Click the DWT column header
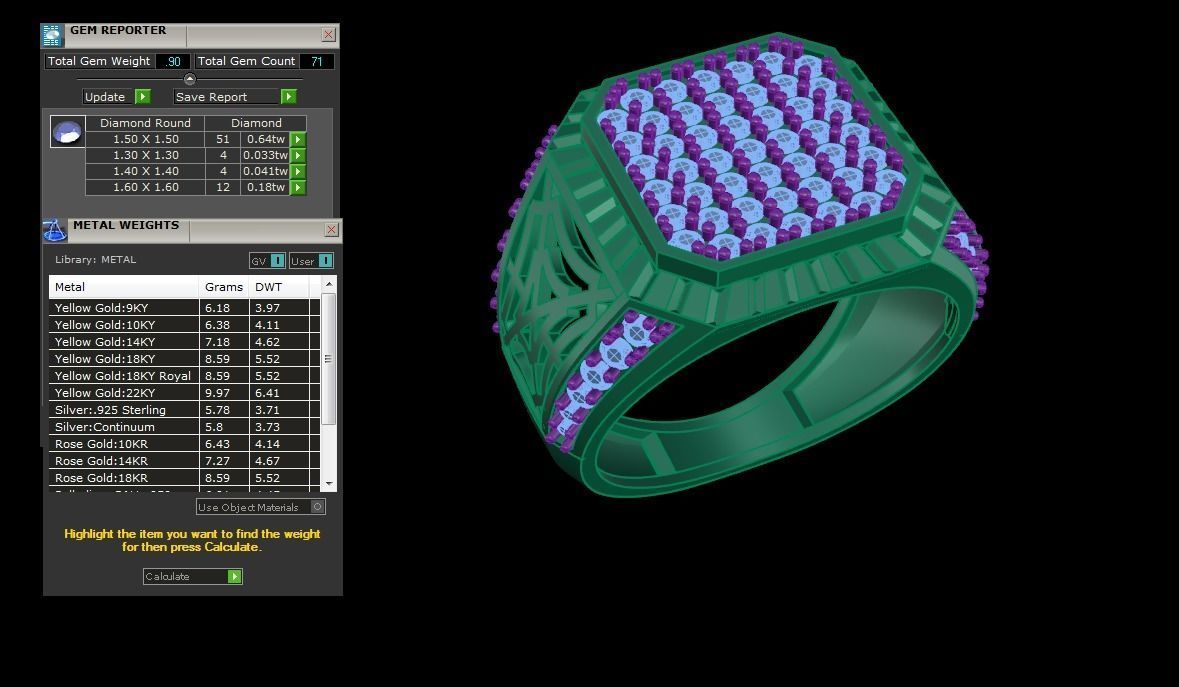 [x=279, y=287]
